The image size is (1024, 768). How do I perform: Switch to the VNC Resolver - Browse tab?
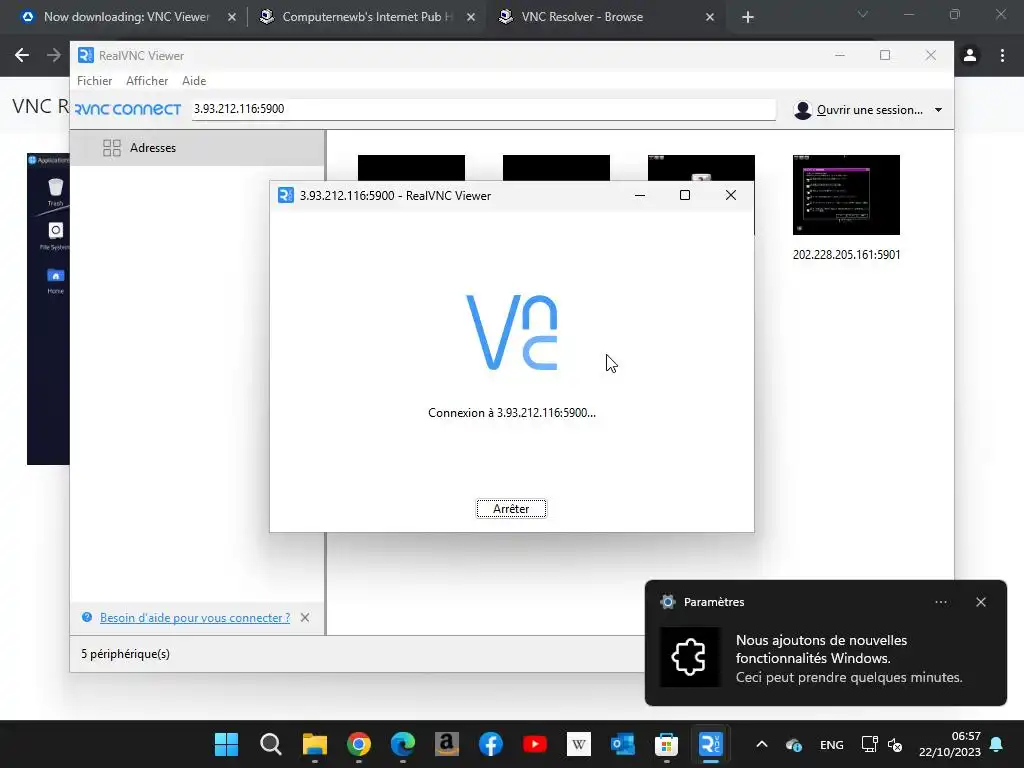point(581,17)
